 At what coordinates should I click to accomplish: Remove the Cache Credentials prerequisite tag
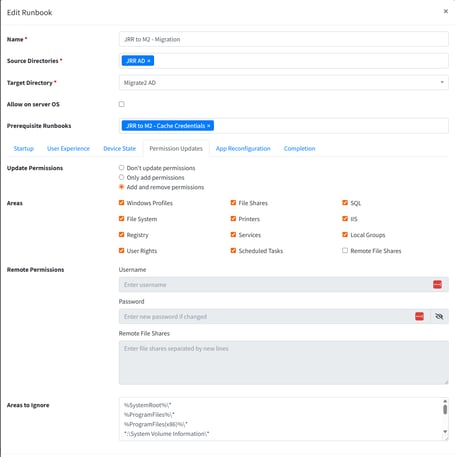208,126
